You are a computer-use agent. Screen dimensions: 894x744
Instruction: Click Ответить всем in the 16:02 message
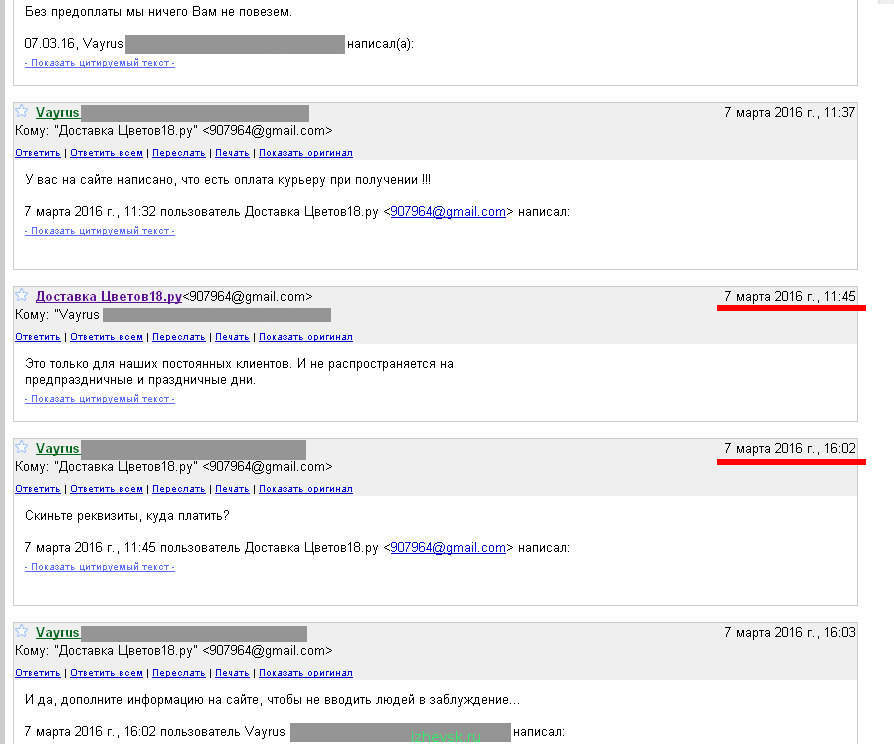coord(107,489)
